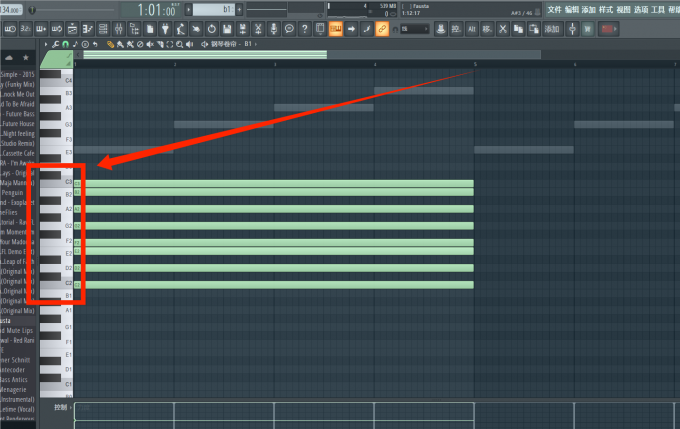Click the piano roll undo arrow icon

coord(95,44)
